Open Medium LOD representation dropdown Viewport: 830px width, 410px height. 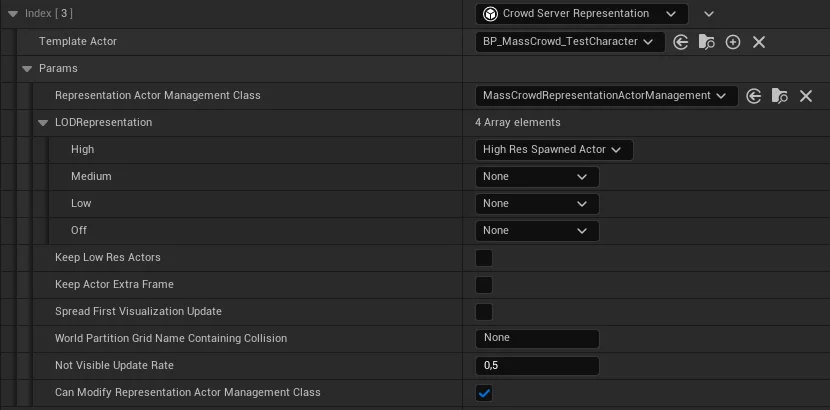coord(537,177)
